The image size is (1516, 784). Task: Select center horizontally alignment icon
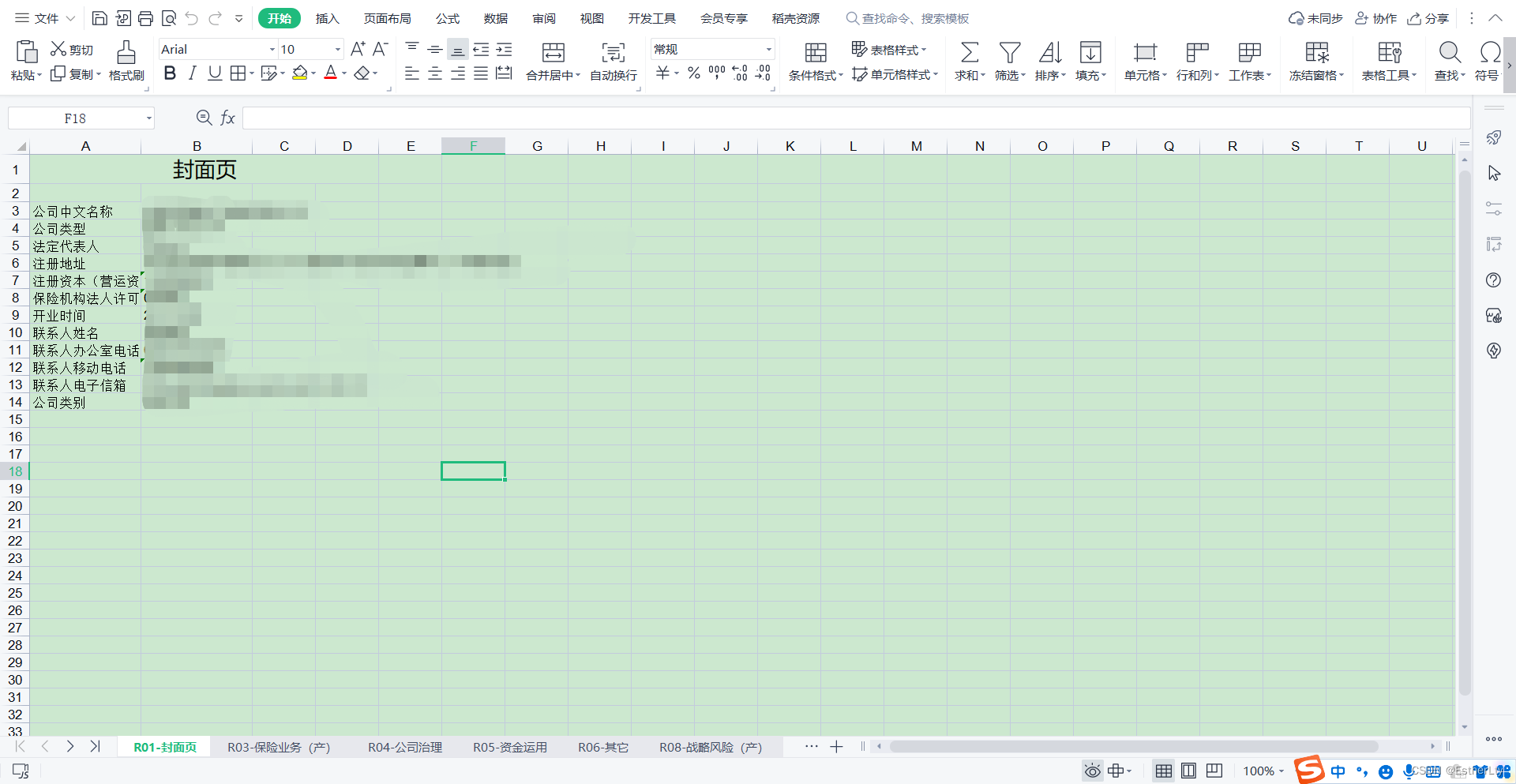pos(435,73)
